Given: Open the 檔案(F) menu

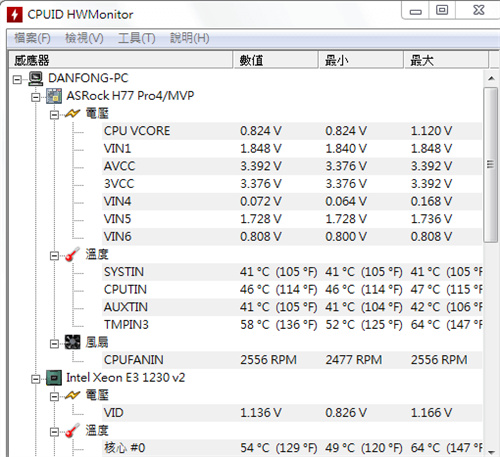Looking at the screenshot, I should coord(32,38).
